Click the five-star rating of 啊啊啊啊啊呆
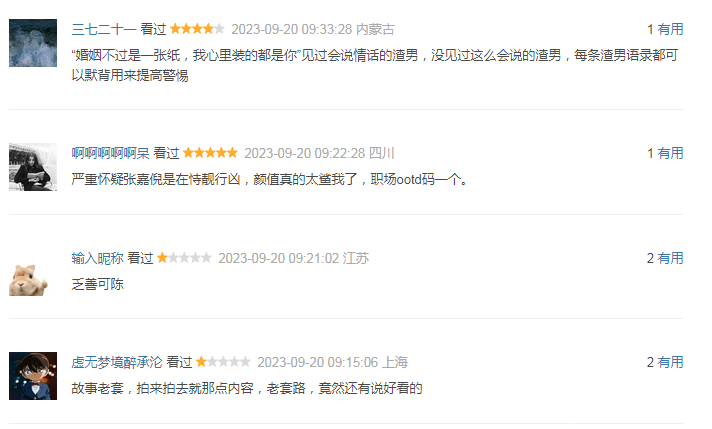The height and width of the screenshot is (429, 712). (x=210, y=153)
